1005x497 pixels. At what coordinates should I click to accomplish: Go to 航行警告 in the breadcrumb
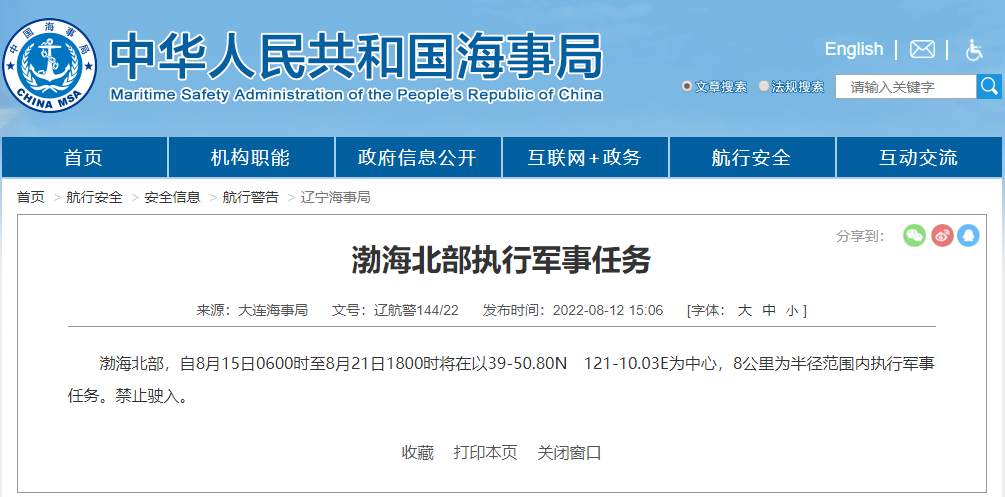tap(251, 198)
